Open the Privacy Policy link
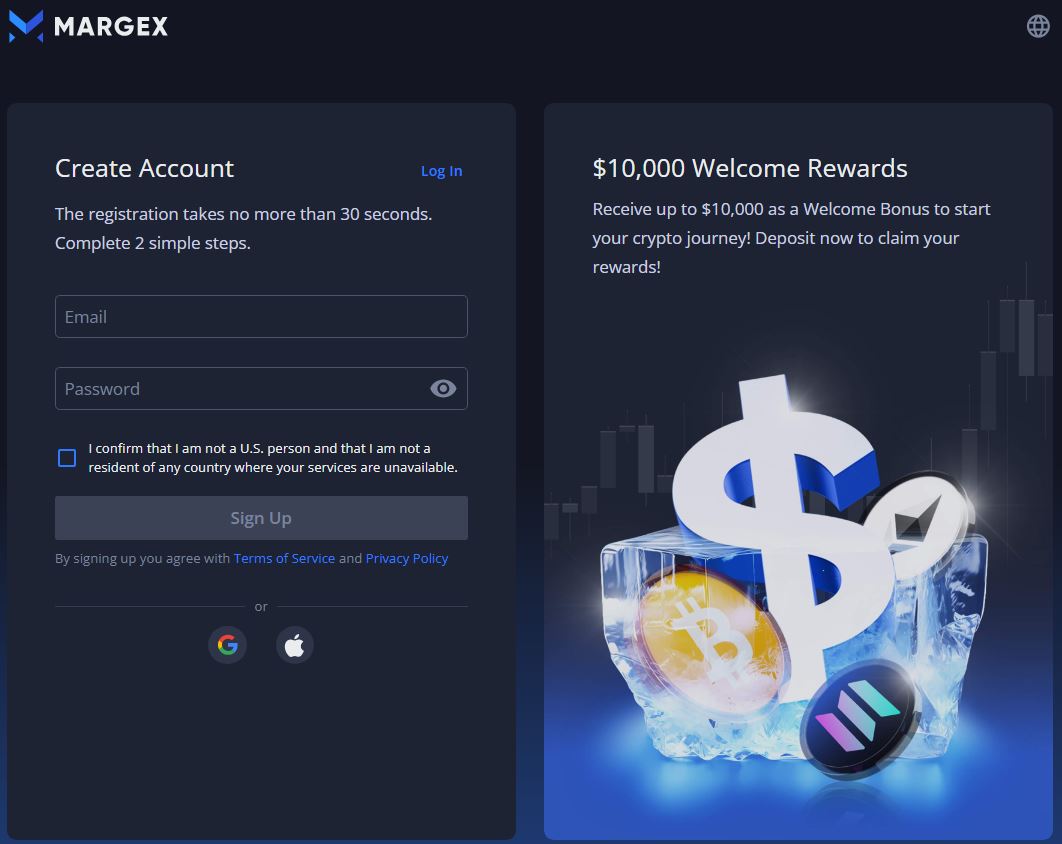 coord(407,558)
